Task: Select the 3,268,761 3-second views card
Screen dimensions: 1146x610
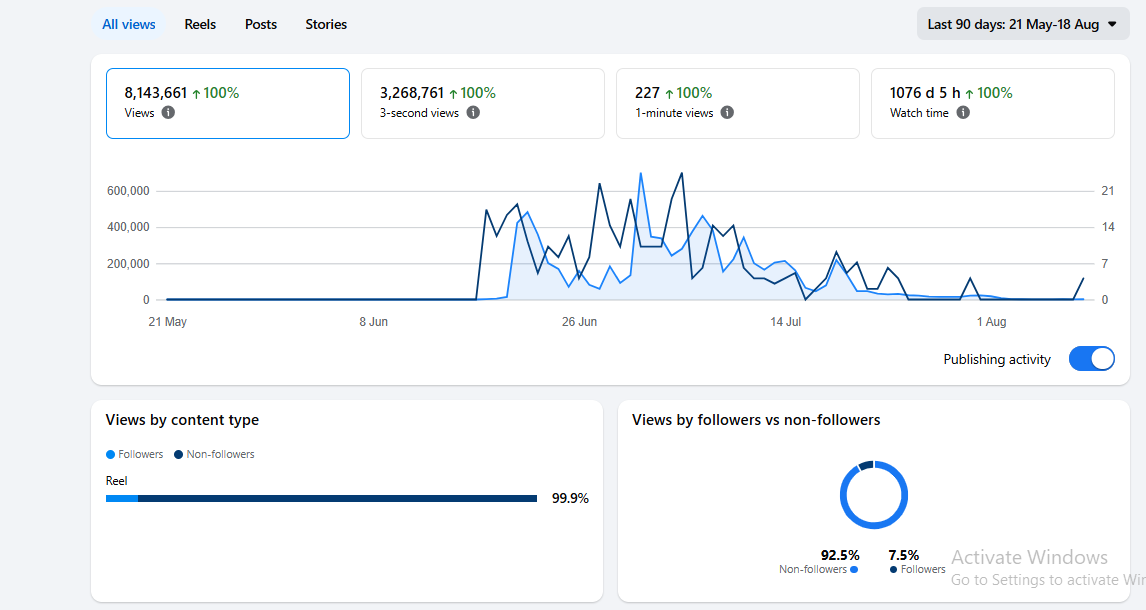Action: (482, 103)
